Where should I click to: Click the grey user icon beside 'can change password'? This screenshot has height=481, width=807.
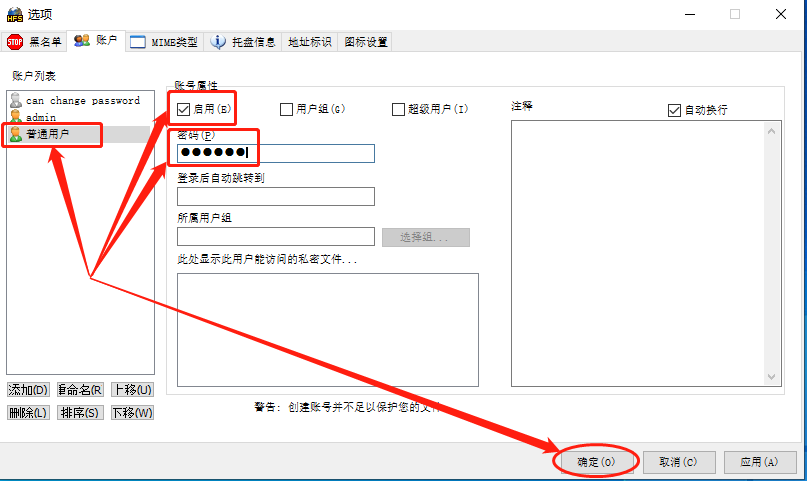[x=16, y=100]
